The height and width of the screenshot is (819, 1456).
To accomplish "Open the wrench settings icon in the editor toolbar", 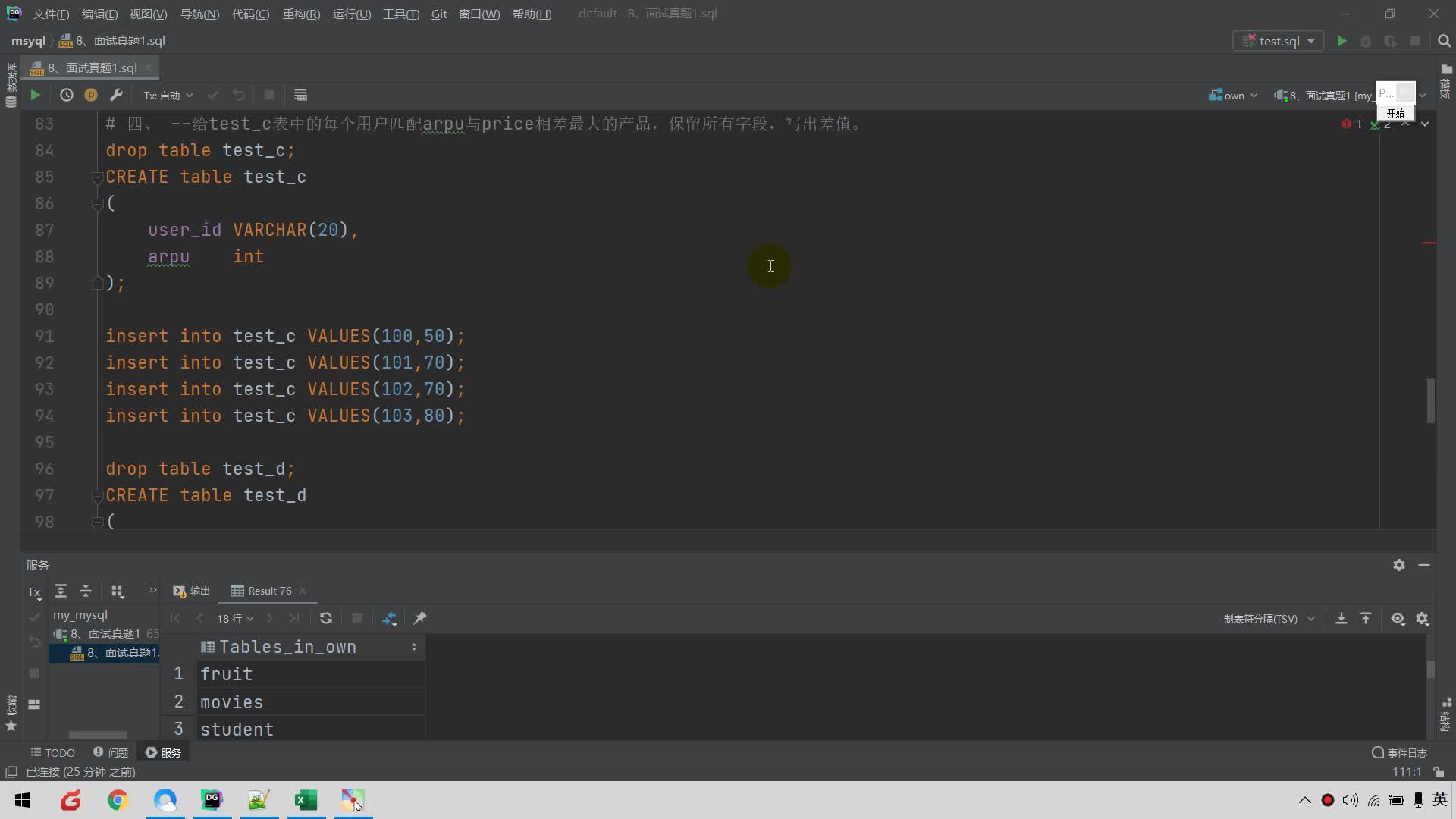I will click(x=116, y=95).
